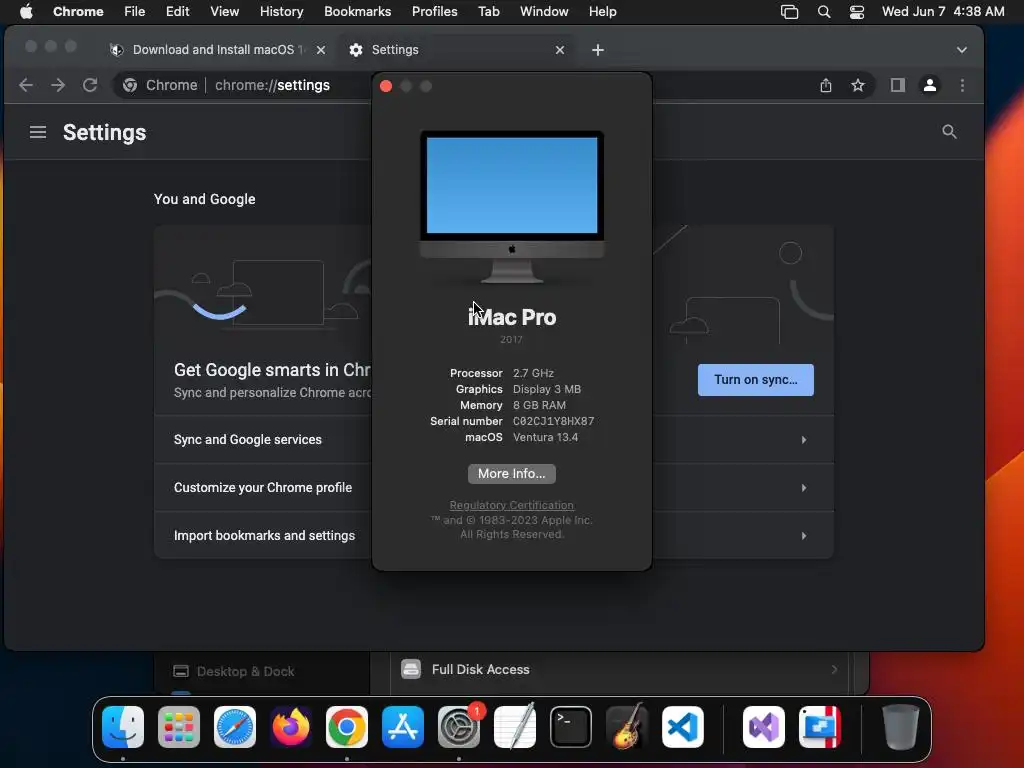Open GarageBand from the Dock
This screenshot has width=1024, height=768.
(627, 727)
